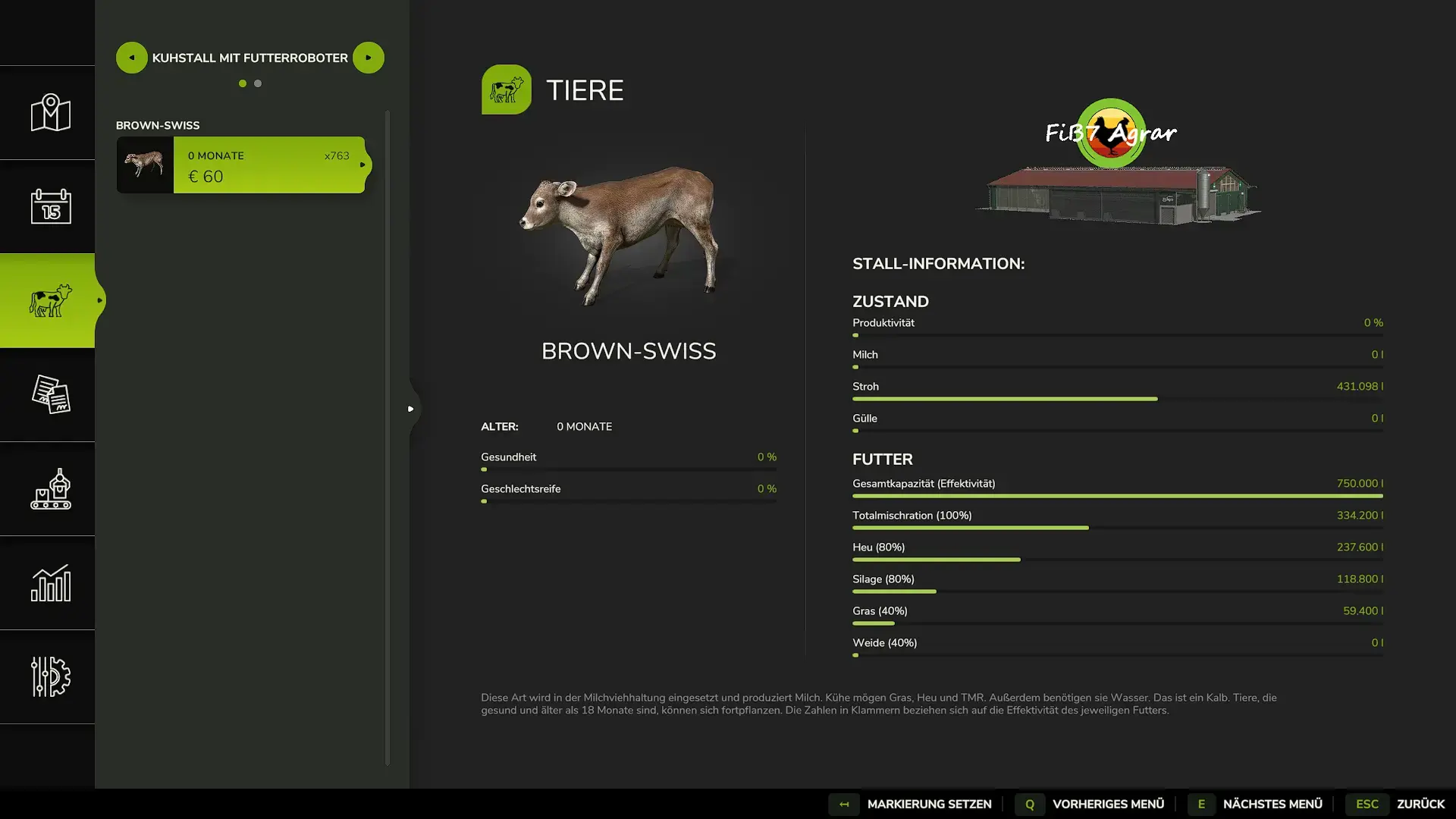Select the first page indicator dot

click(243, 83)
